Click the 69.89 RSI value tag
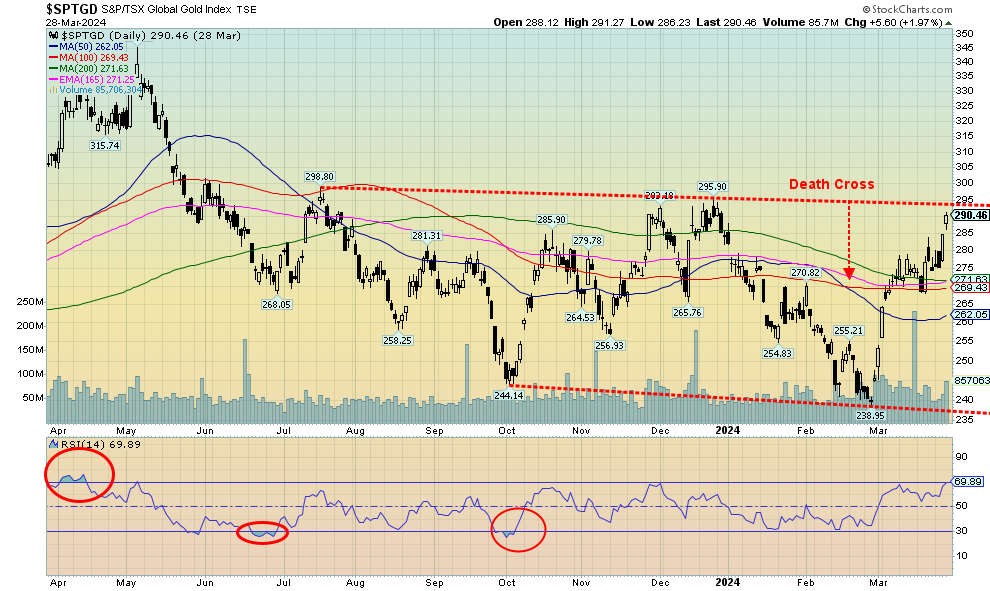990x591 pixels. 969,482
